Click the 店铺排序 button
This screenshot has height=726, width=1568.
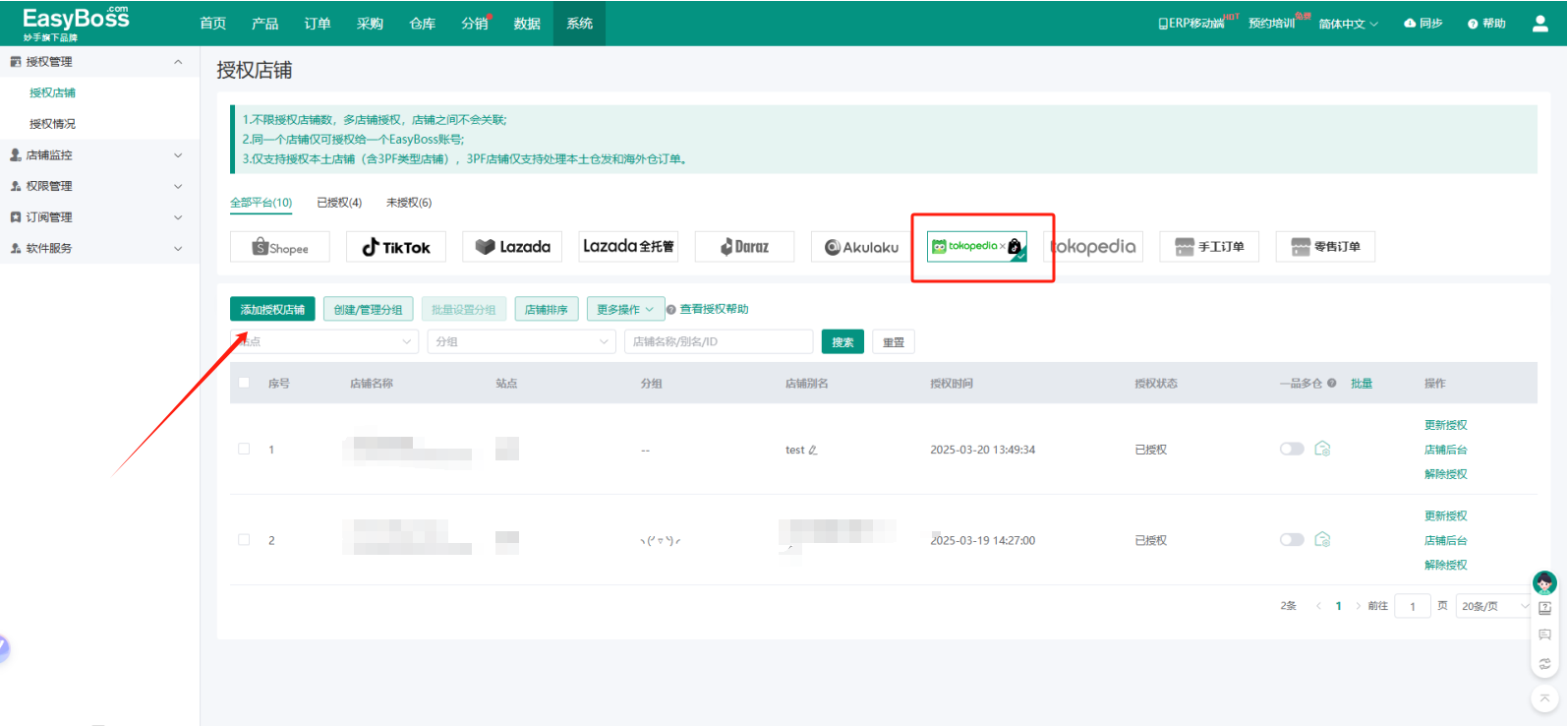click(547, 310)
